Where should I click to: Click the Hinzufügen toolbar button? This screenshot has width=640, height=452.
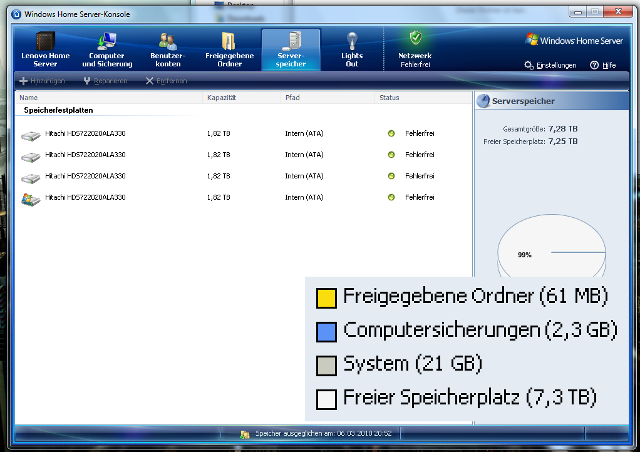[x=42, y=81]
